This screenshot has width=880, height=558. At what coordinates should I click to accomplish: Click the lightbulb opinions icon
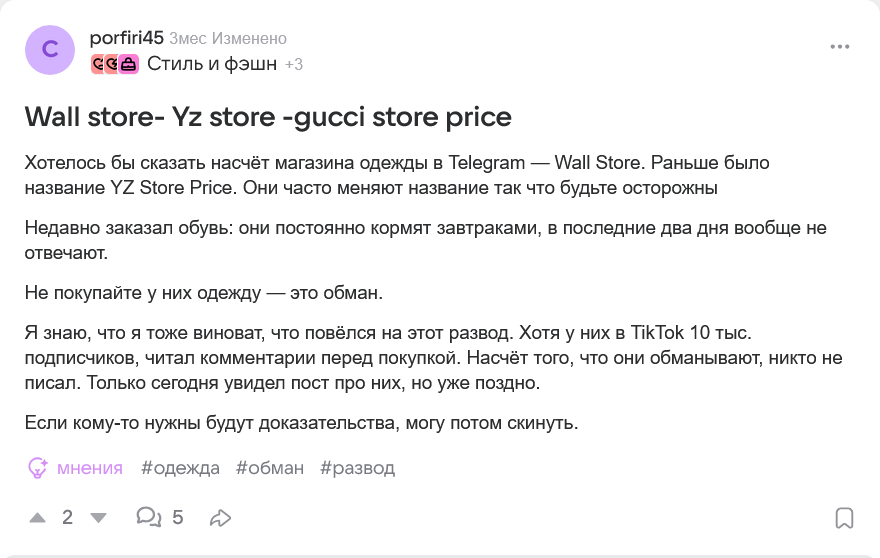point(38,467)
